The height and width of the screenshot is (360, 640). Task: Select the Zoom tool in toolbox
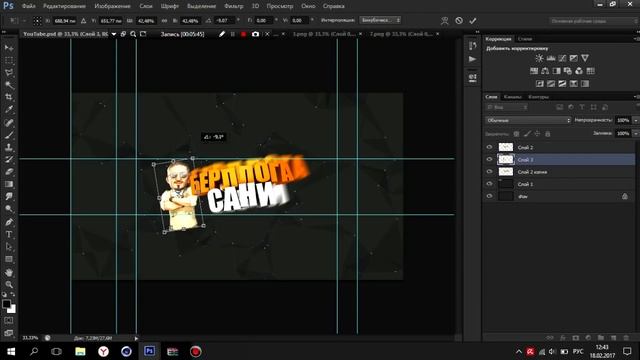point(9,284)
